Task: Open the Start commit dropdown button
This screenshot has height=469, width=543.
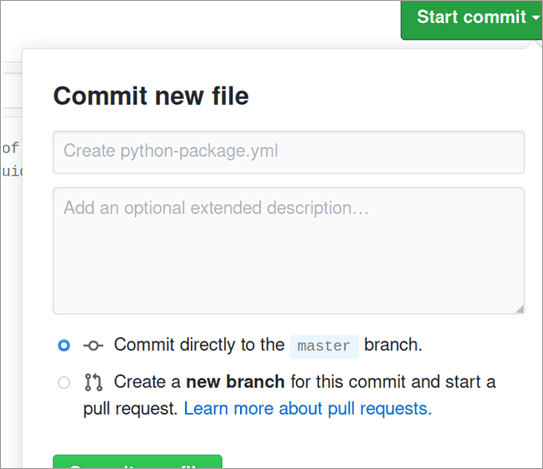Action: click(x=472, y=19)
